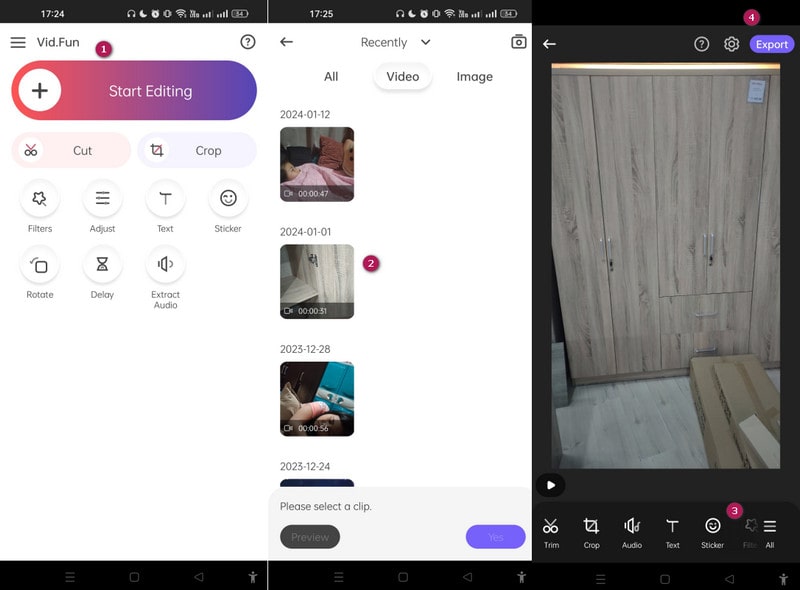This screenshot has height=590, width=800.
Task: Switch to the Image tab
Action: 474,76
